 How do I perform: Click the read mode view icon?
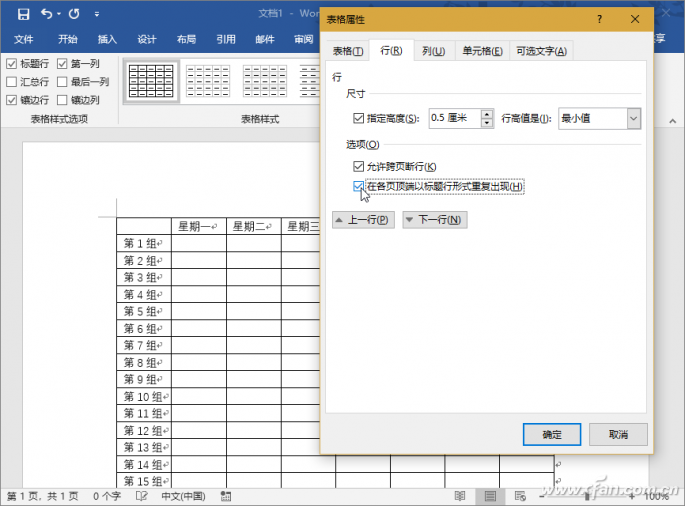tap(459, 495)
